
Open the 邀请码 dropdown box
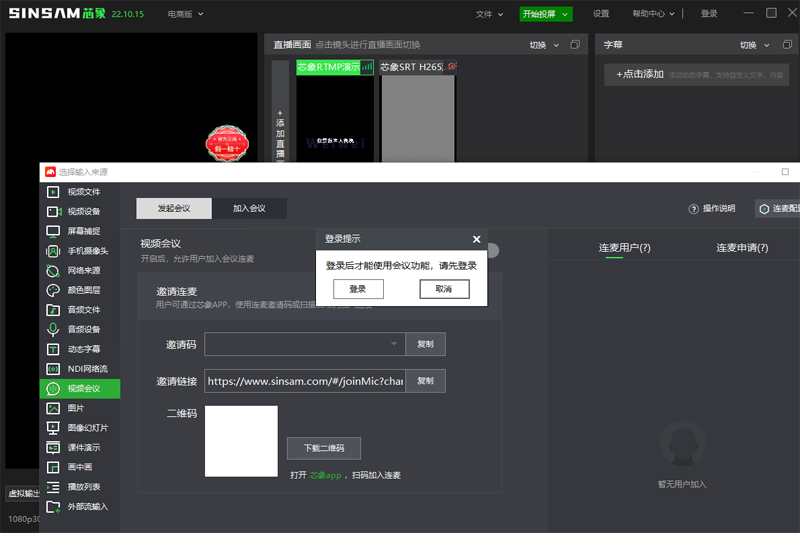point(305,344)
